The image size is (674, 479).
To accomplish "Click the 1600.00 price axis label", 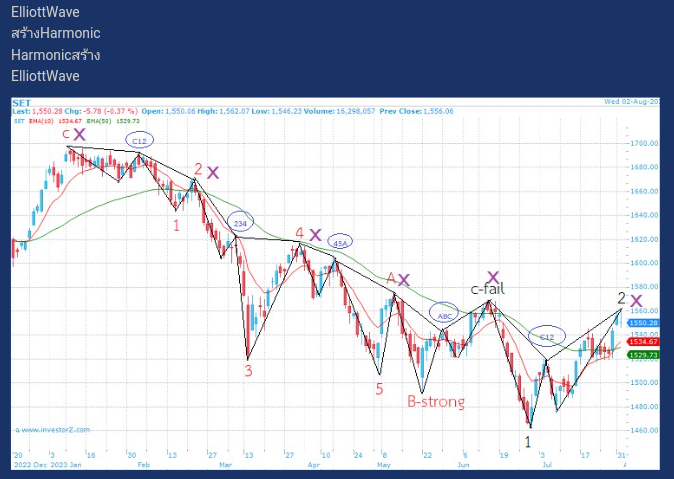I will (644, 263).
